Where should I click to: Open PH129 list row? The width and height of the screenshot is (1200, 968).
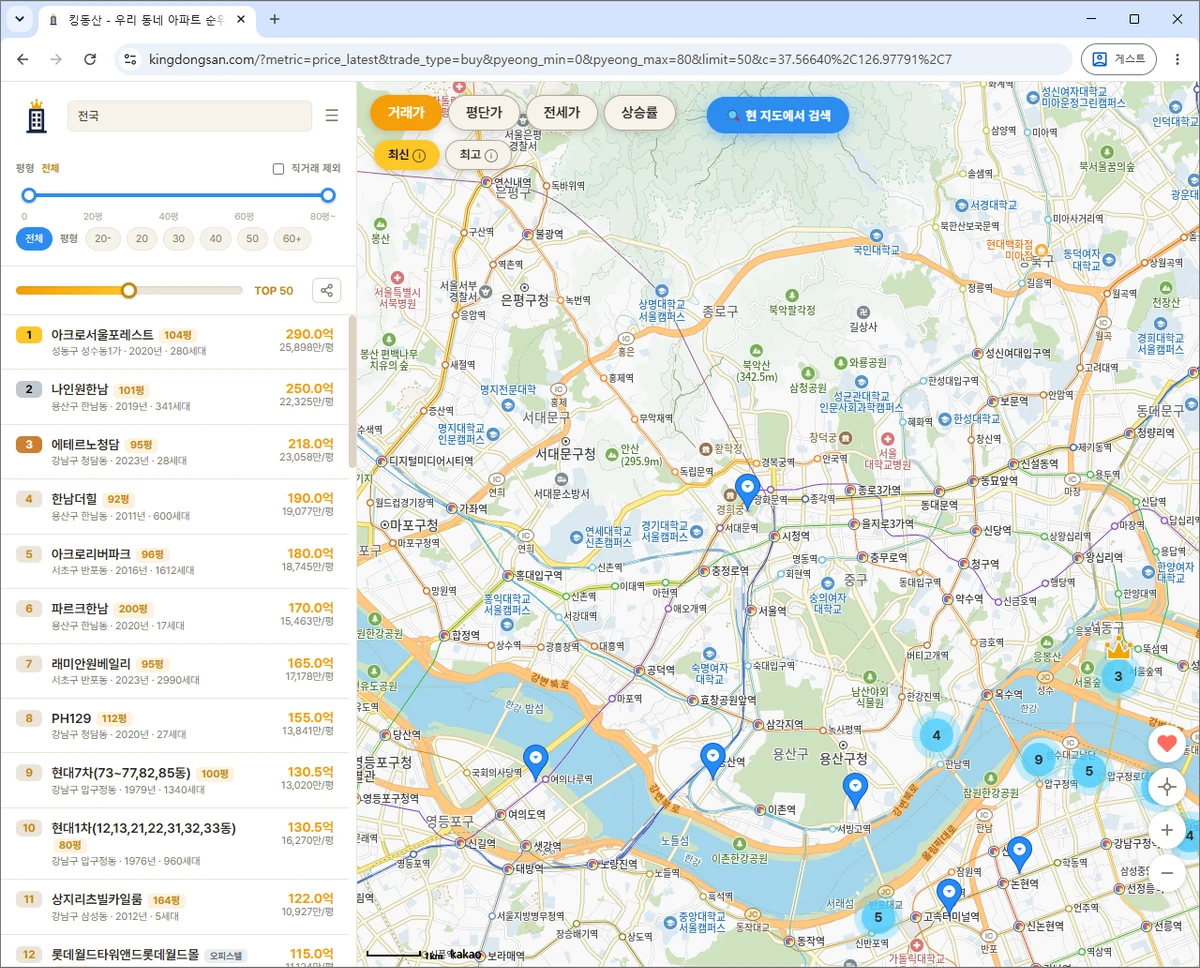(x=175, y=725)
